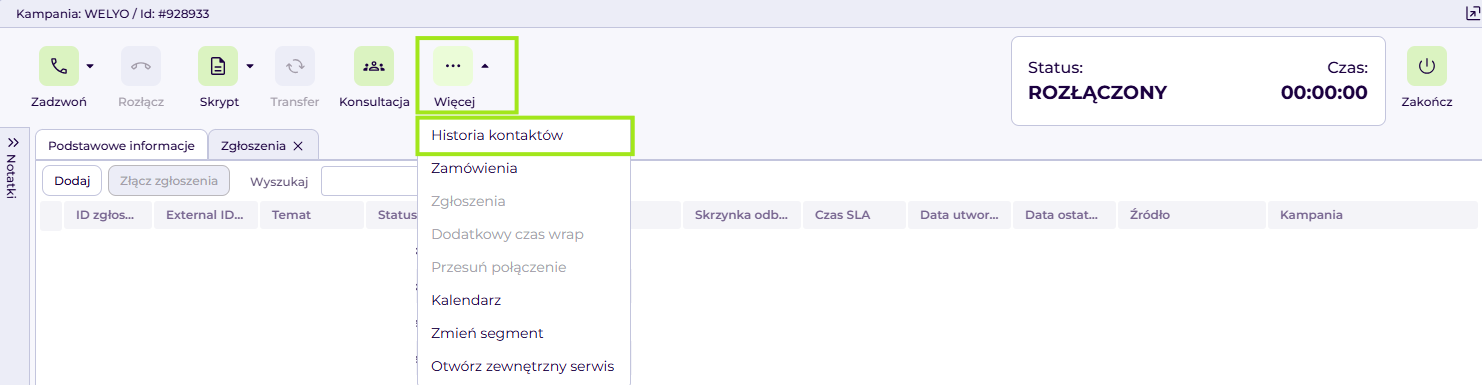Expand the Notatki side panel

(x=13, y=142)
